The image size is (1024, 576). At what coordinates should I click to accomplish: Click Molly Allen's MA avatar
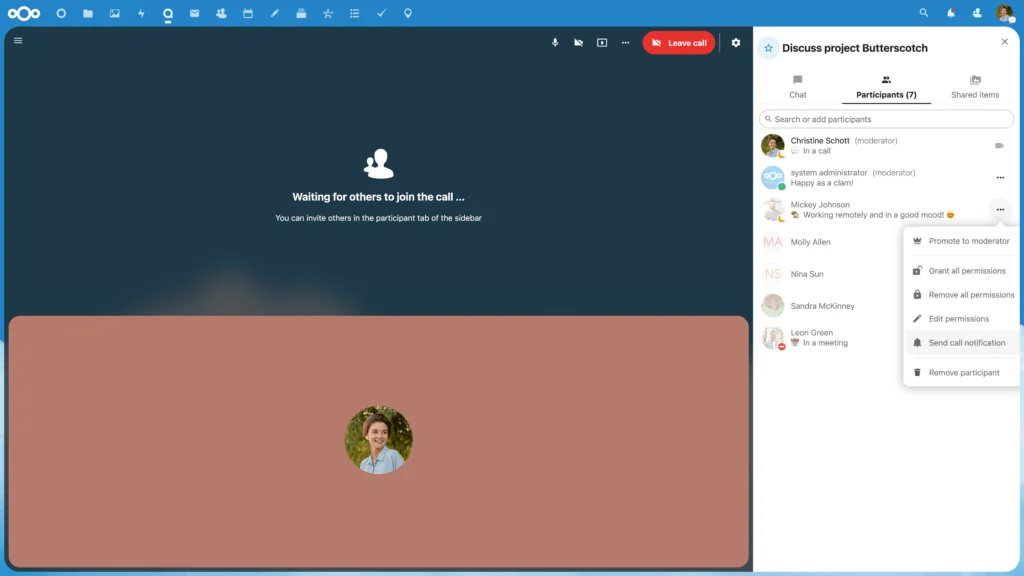tap(773, 242)
